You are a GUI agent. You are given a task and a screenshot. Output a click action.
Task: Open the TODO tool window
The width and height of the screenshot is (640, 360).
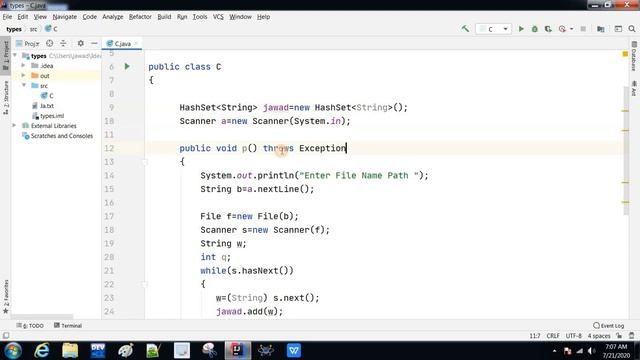point(30,325)
